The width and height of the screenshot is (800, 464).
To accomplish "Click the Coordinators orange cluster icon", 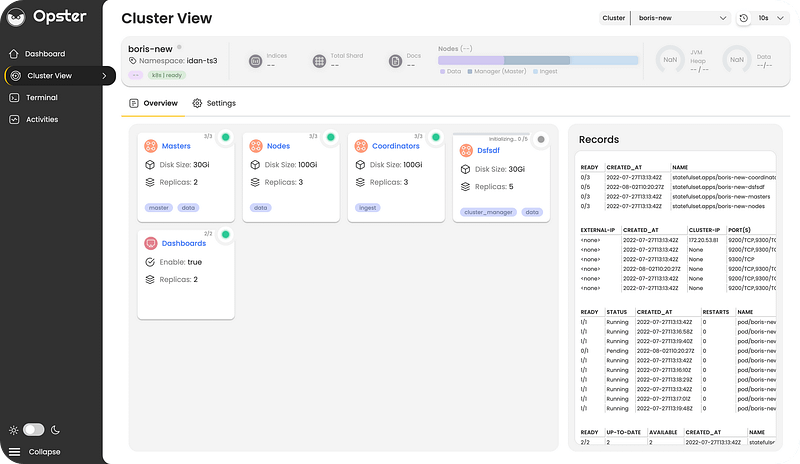I will [x=361, y=146].
